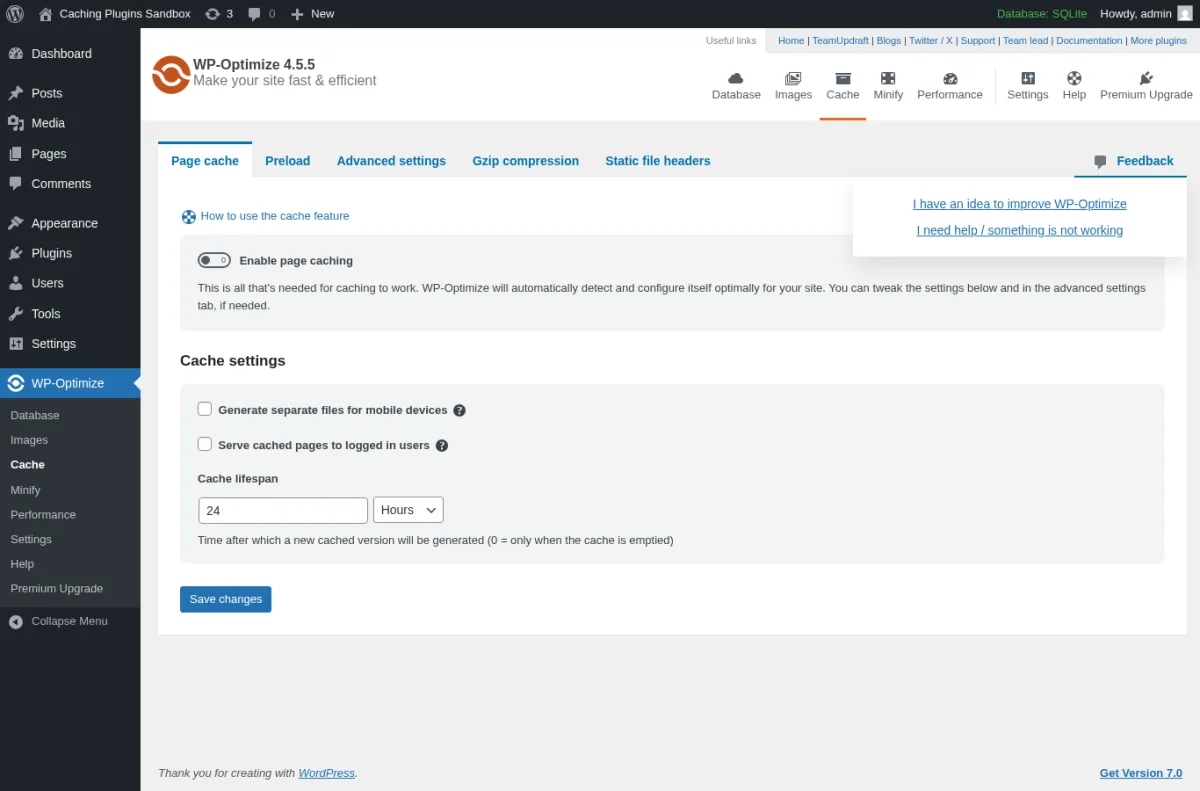The image size is (1200, 791).
Task: Switch to the Static file headers tab
Action: [x=658, y=160]
